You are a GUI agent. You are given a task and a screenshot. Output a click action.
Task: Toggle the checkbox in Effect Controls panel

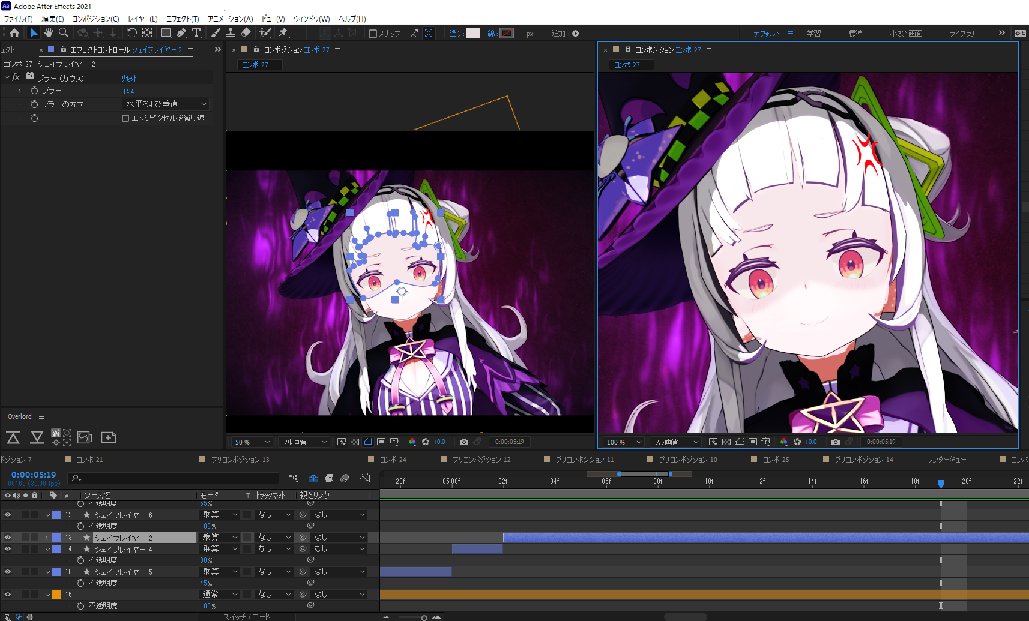[125, 118]
